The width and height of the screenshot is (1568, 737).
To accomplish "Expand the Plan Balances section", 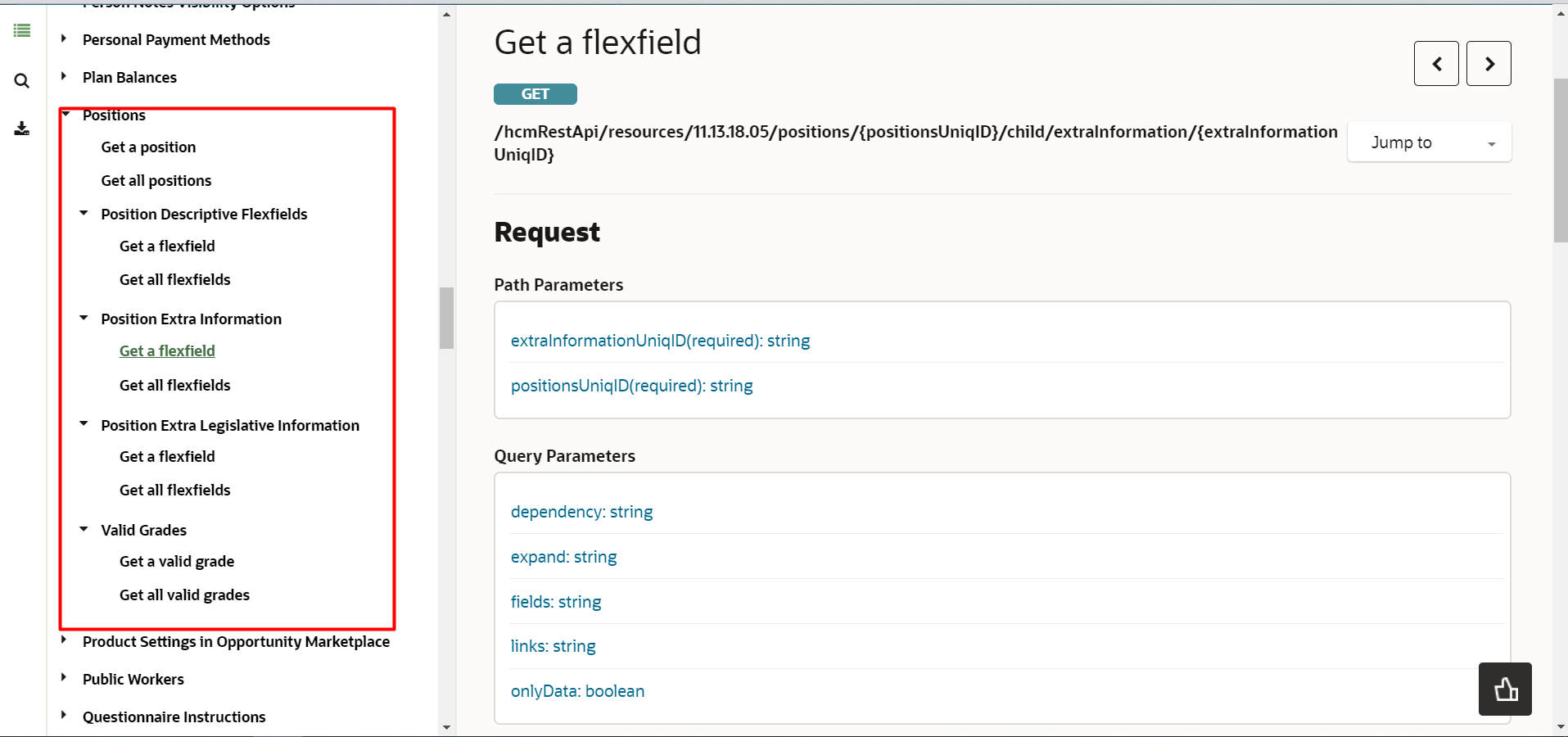I will click(x=64, y=77).
